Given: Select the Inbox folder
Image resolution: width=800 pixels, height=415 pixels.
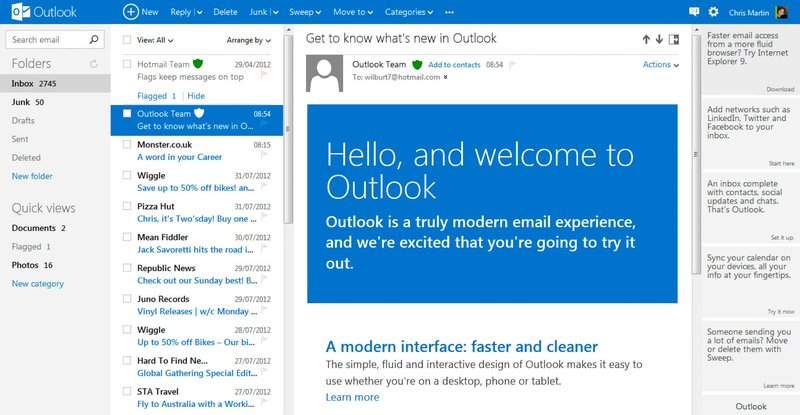Looking at the screenshot, I should [x=55, y=83].
